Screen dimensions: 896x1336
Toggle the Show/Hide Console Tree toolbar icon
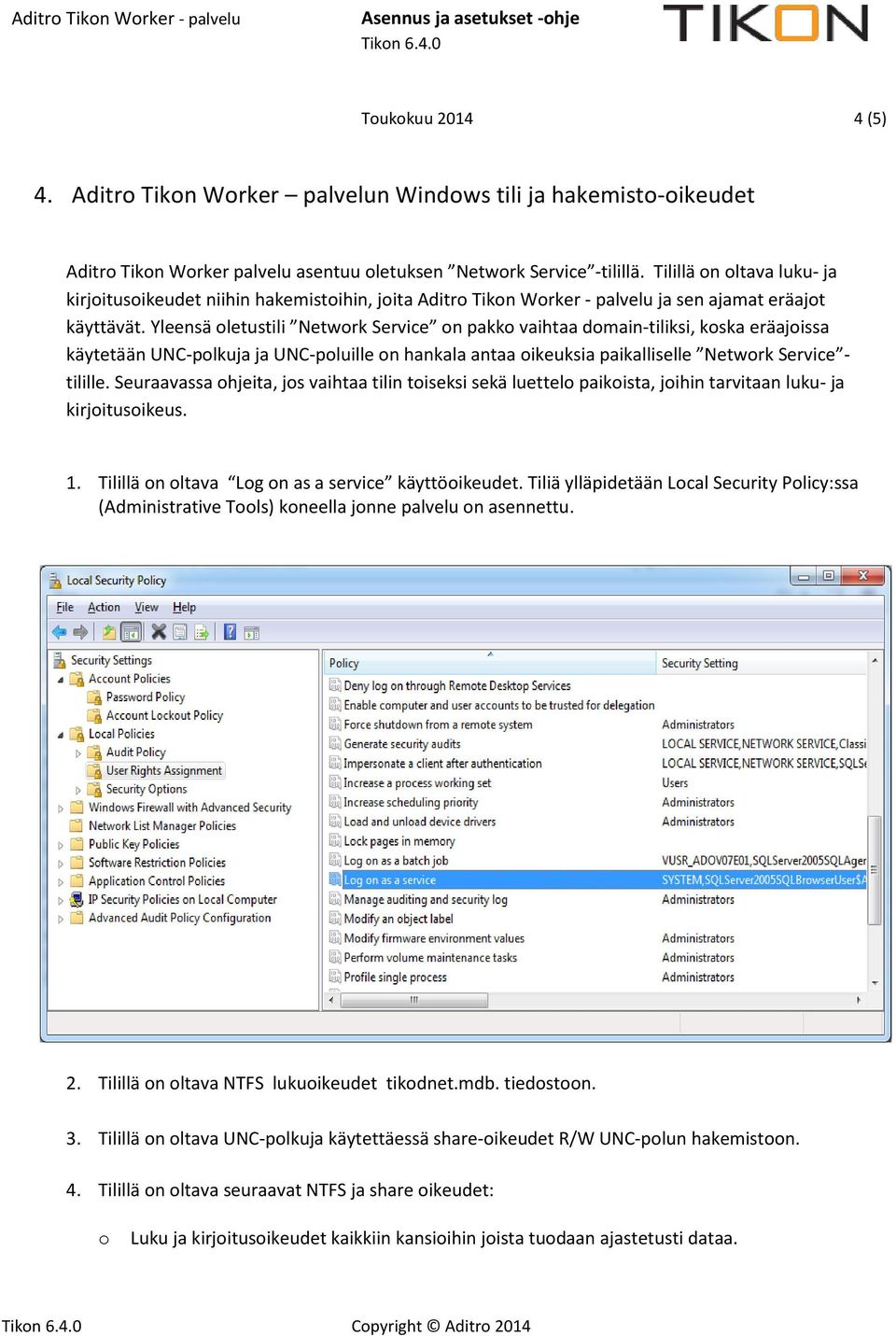click(132, 632)
